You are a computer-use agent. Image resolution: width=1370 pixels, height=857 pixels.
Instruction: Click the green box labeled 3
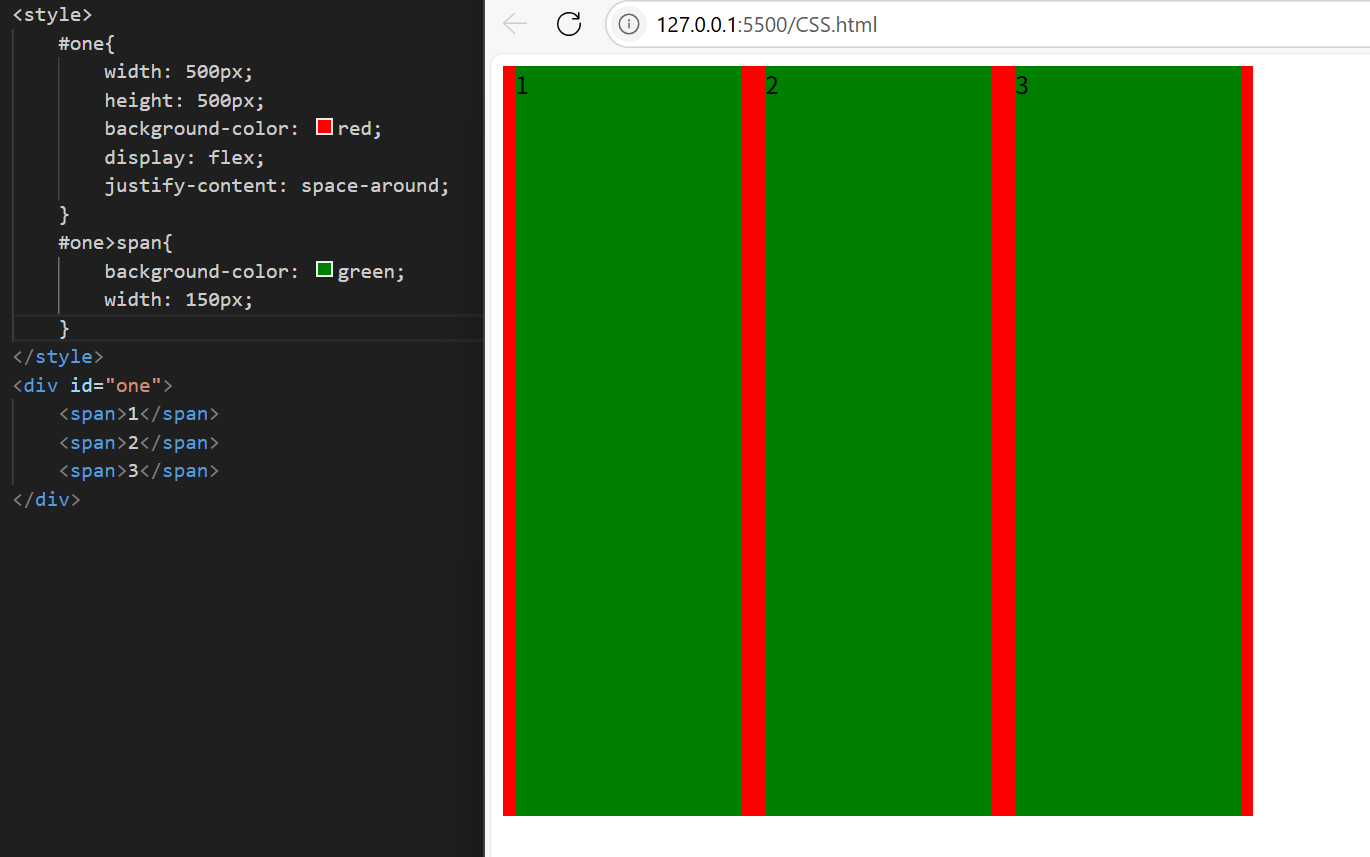(x=1128, y=441)
